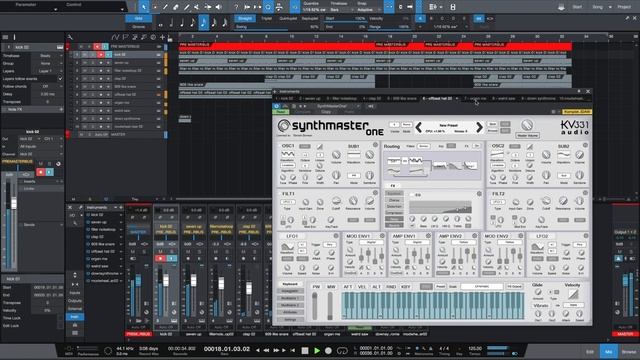Image resolution: width=640 pixels, height=360 pixels.
Task: Select Arpeggiator tab in SynthMaster bottom panel
Action: click(289, 291)
